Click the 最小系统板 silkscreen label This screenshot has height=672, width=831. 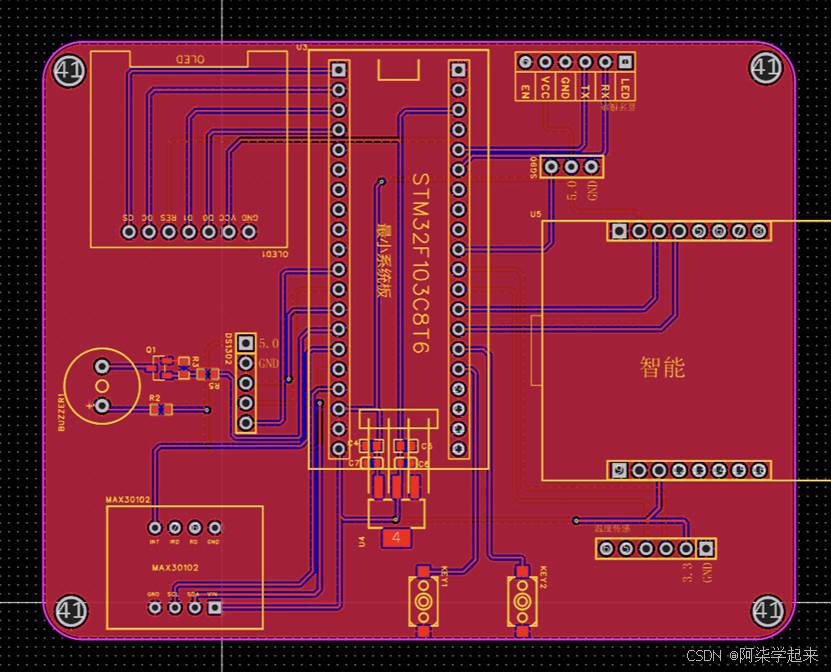tap(384, 260)
